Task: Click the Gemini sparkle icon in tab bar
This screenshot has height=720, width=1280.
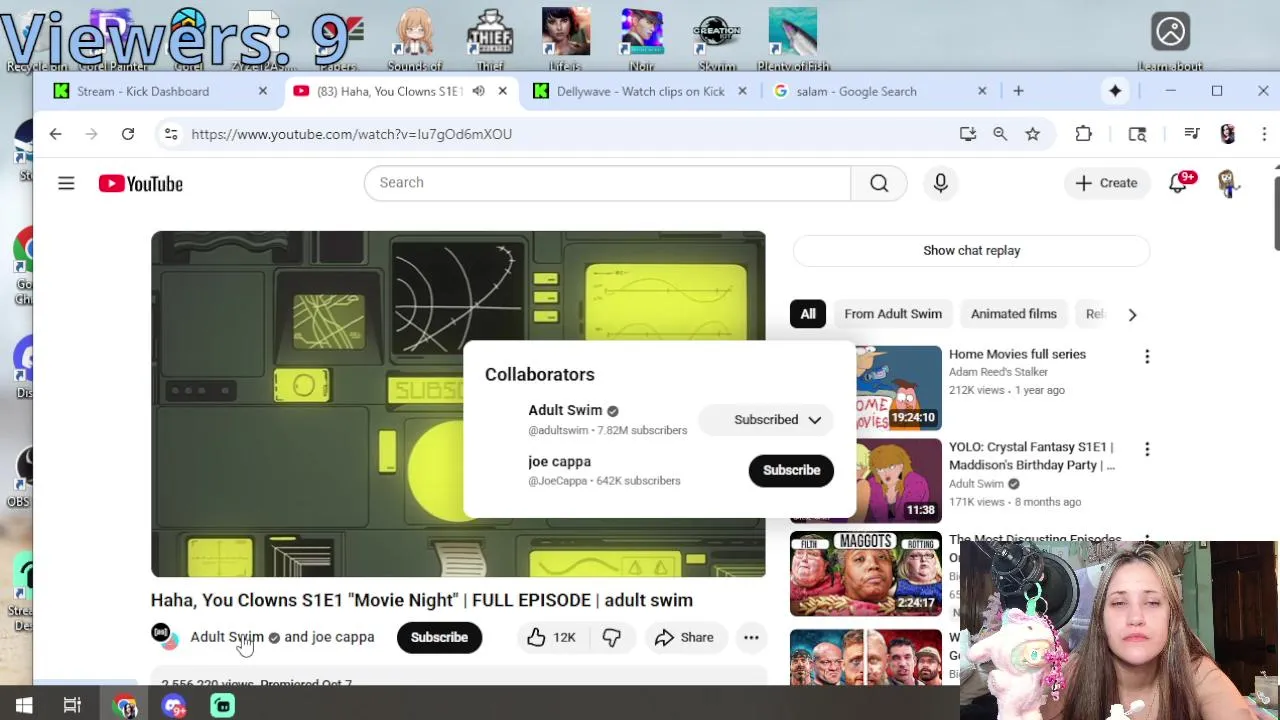Action: (1115, 91)
